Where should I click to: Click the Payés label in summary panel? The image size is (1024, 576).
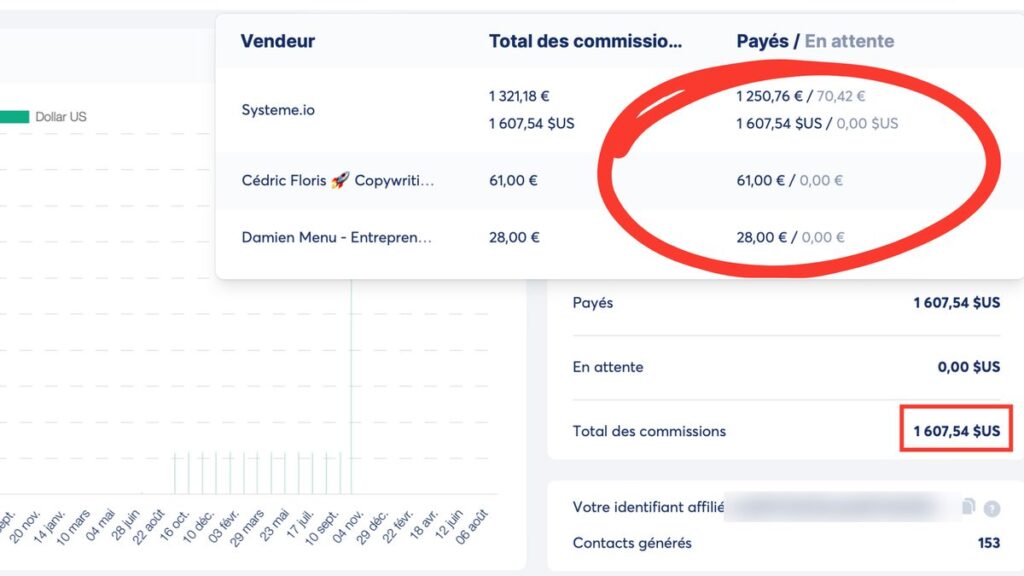click(593, 303)
